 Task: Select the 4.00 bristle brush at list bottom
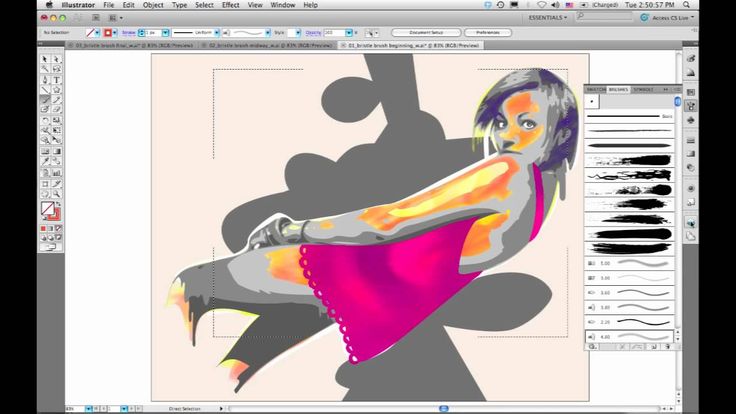pos(629,337)
